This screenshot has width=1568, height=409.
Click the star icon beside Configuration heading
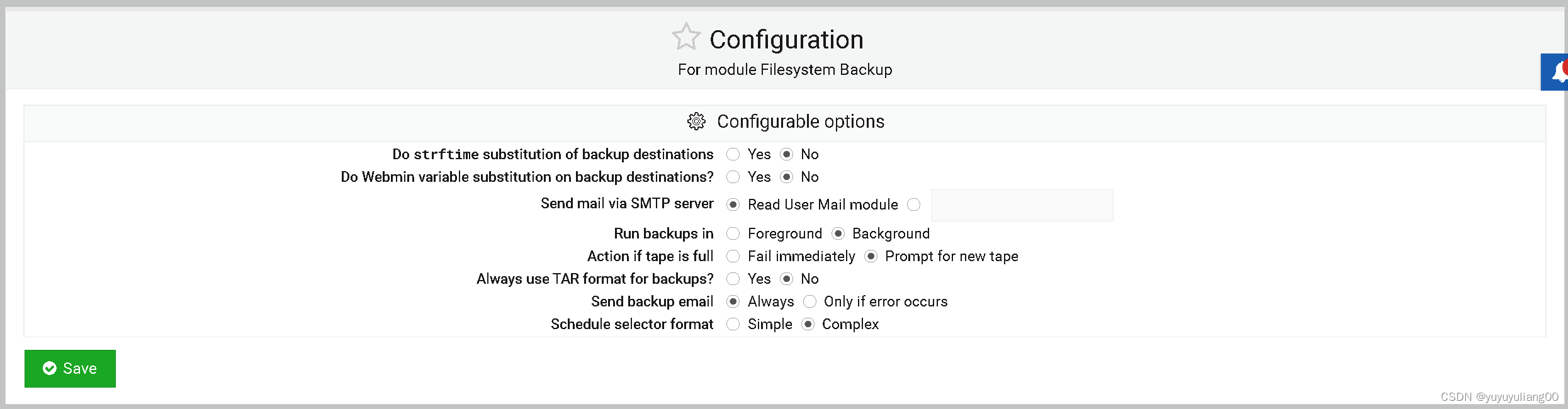tap(687, 36)
